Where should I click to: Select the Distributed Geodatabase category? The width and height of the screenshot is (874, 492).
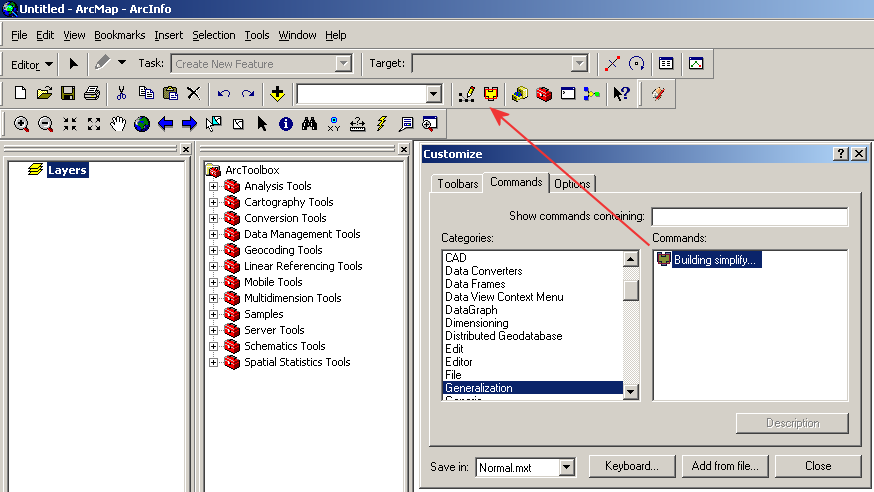tap(503, 336)
